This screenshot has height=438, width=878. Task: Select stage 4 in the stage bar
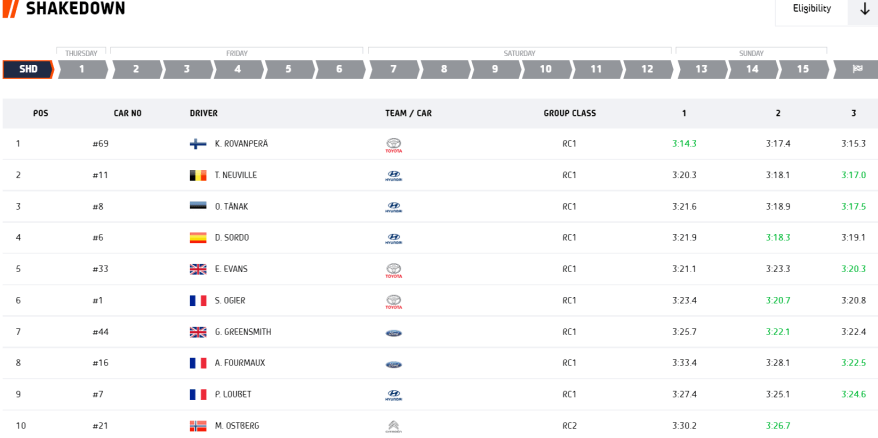238,70
